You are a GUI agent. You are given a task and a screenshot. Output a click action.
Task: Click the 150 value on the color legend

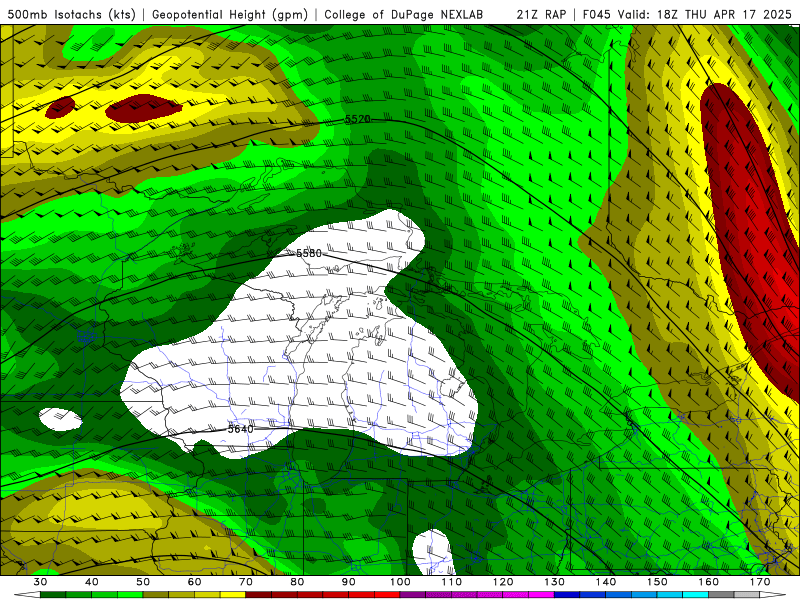tap(657, 582)
